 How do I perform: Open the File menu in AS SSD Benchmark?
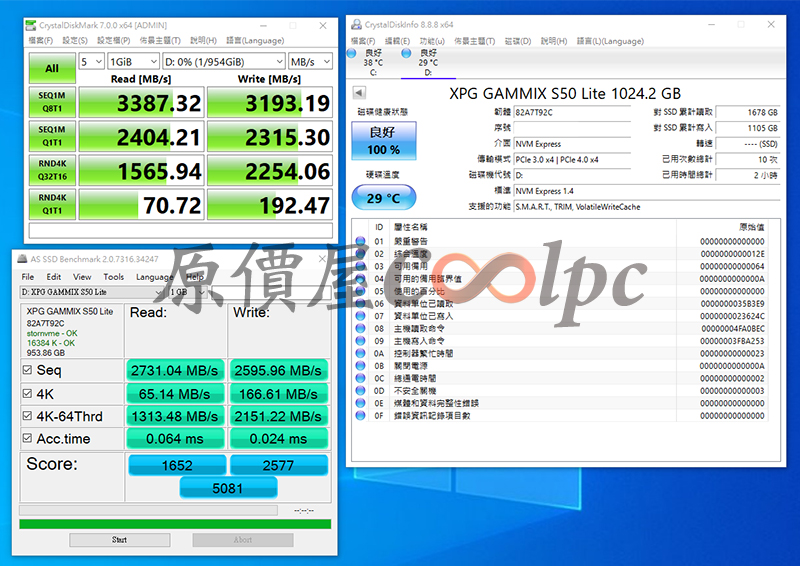point(28,277)
